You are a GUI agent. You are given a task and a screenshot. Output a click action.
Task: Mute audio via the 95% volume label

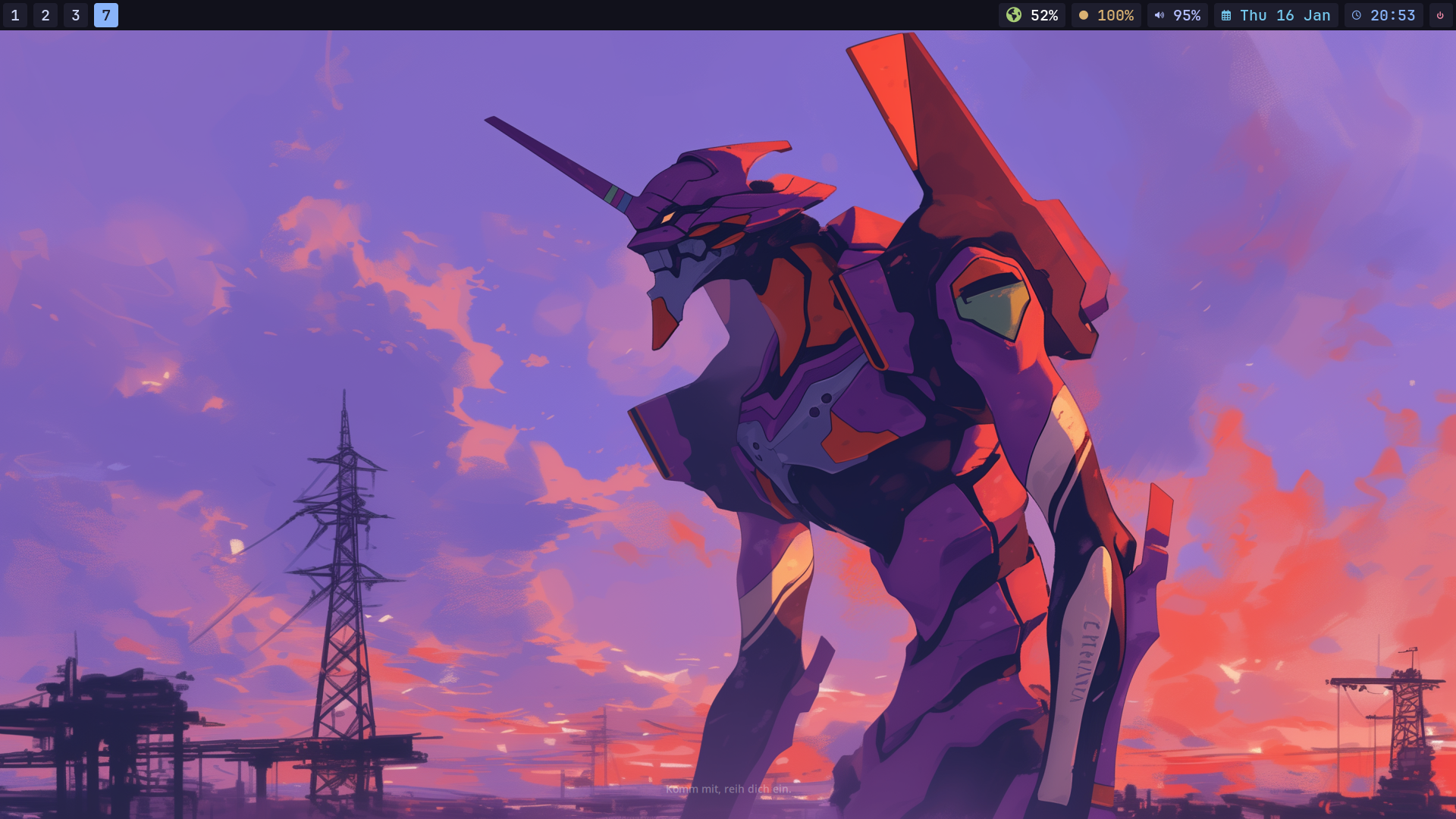click(1187, 15)
